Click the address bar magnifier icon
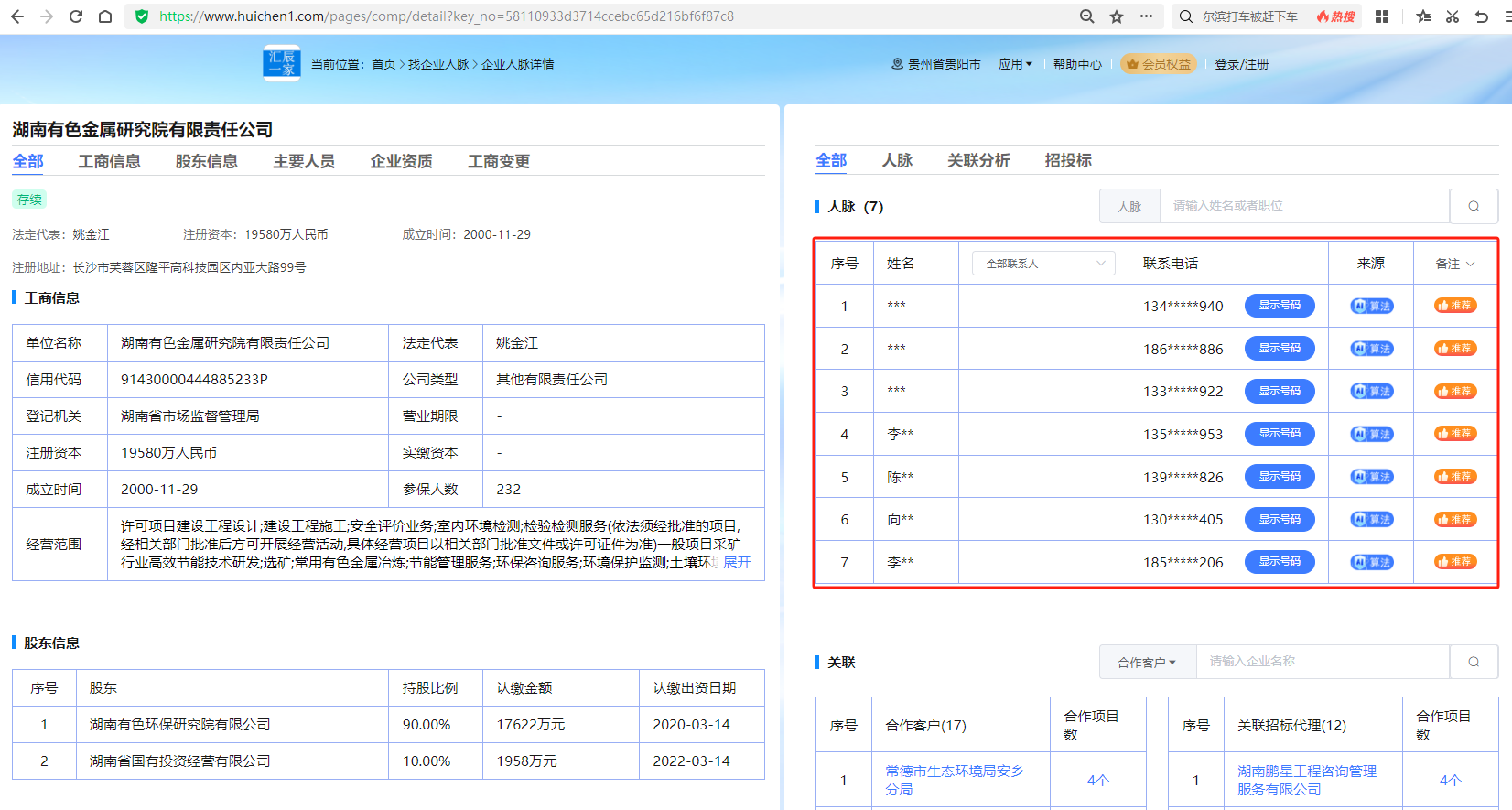This screenshot has height=810, width=1512. (1086, 16)
